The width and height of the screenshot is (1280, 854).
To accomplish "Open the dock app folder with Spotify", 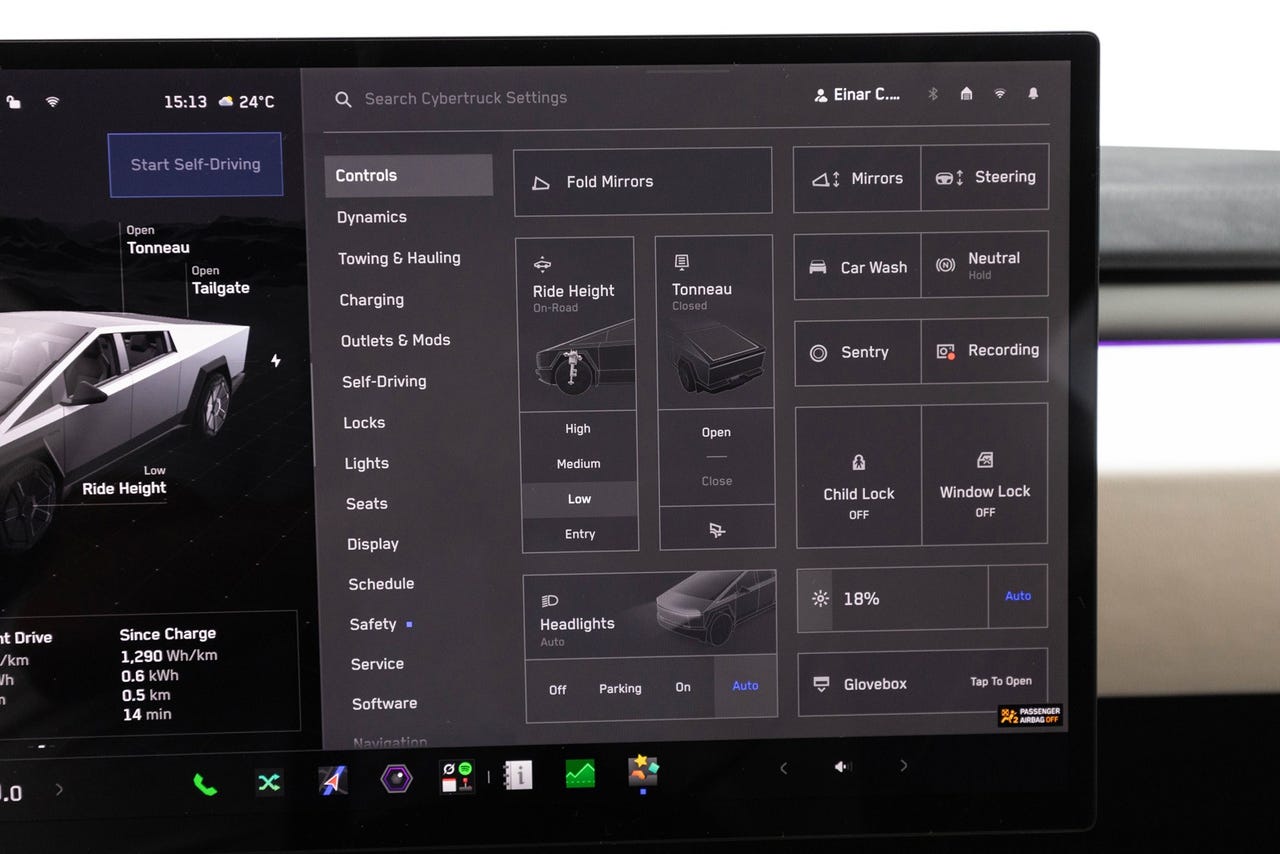I will click(x=457, y=776).
